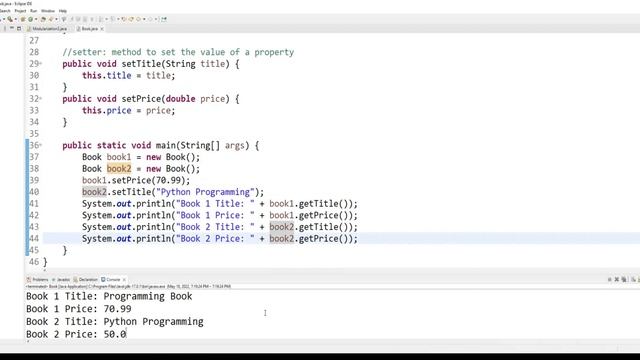This screenshot has width=640, height=360.
Task: Click console output "Book 2 Title: Python Programming"
Action: point(115,322)
